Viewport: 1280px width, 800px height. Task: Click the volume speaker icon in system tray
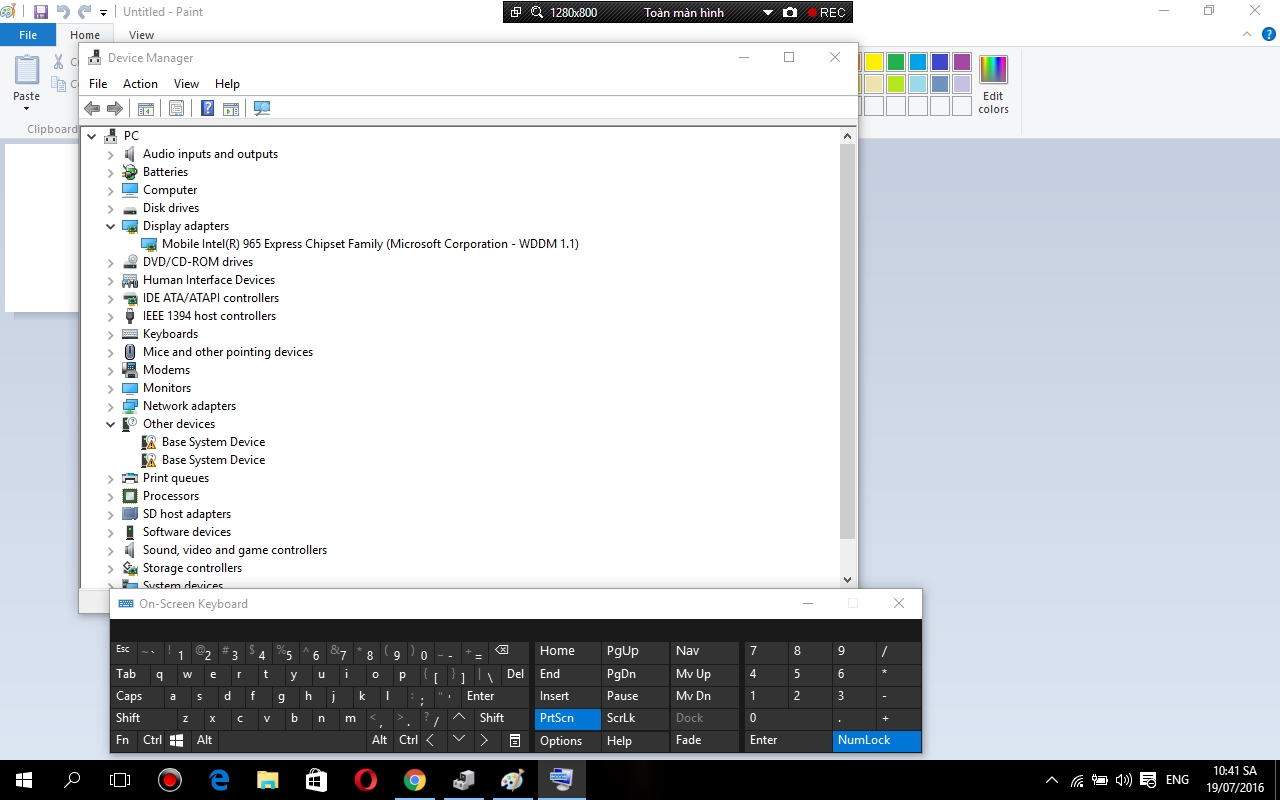[1123, 780]
